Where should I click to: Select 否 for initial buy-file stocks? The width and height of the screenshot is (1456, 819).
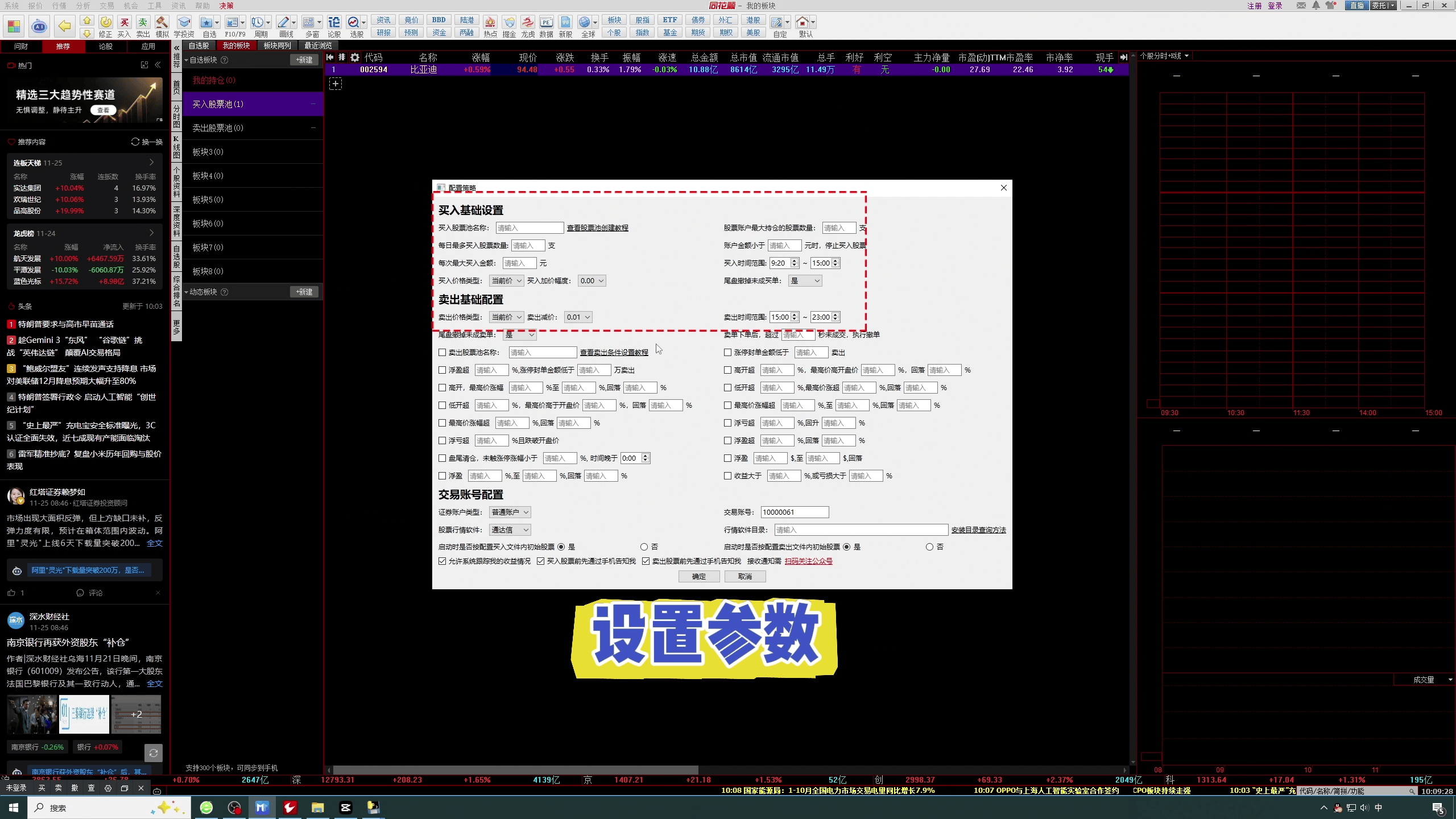point(644,547)
